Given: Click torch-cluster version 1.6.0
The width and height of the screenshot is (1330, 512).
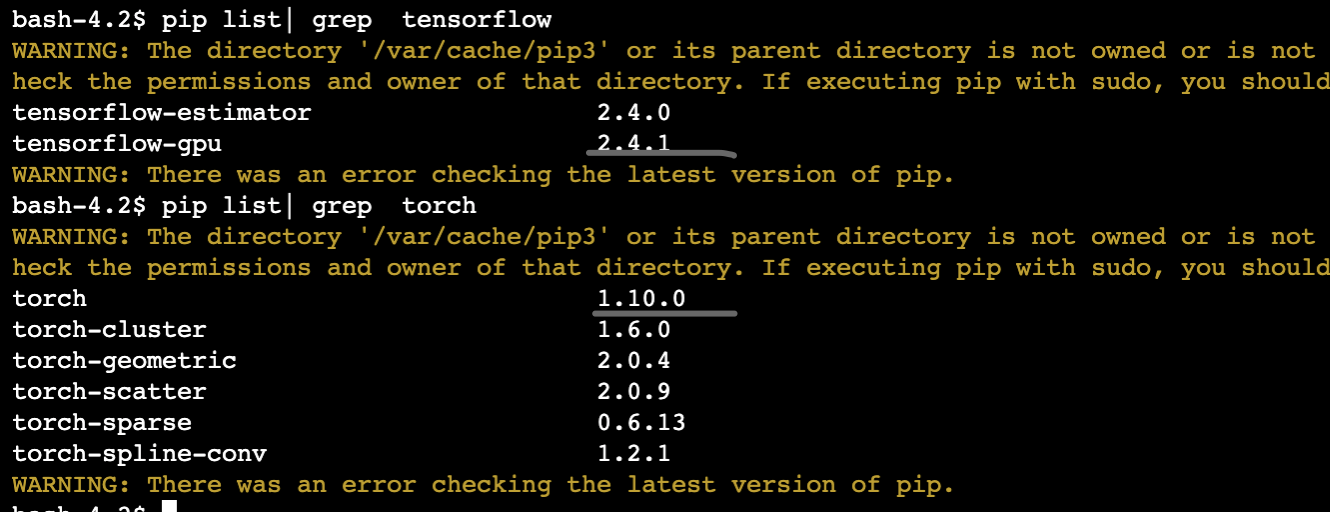Looking at the screenshot, I should point(633,330).
